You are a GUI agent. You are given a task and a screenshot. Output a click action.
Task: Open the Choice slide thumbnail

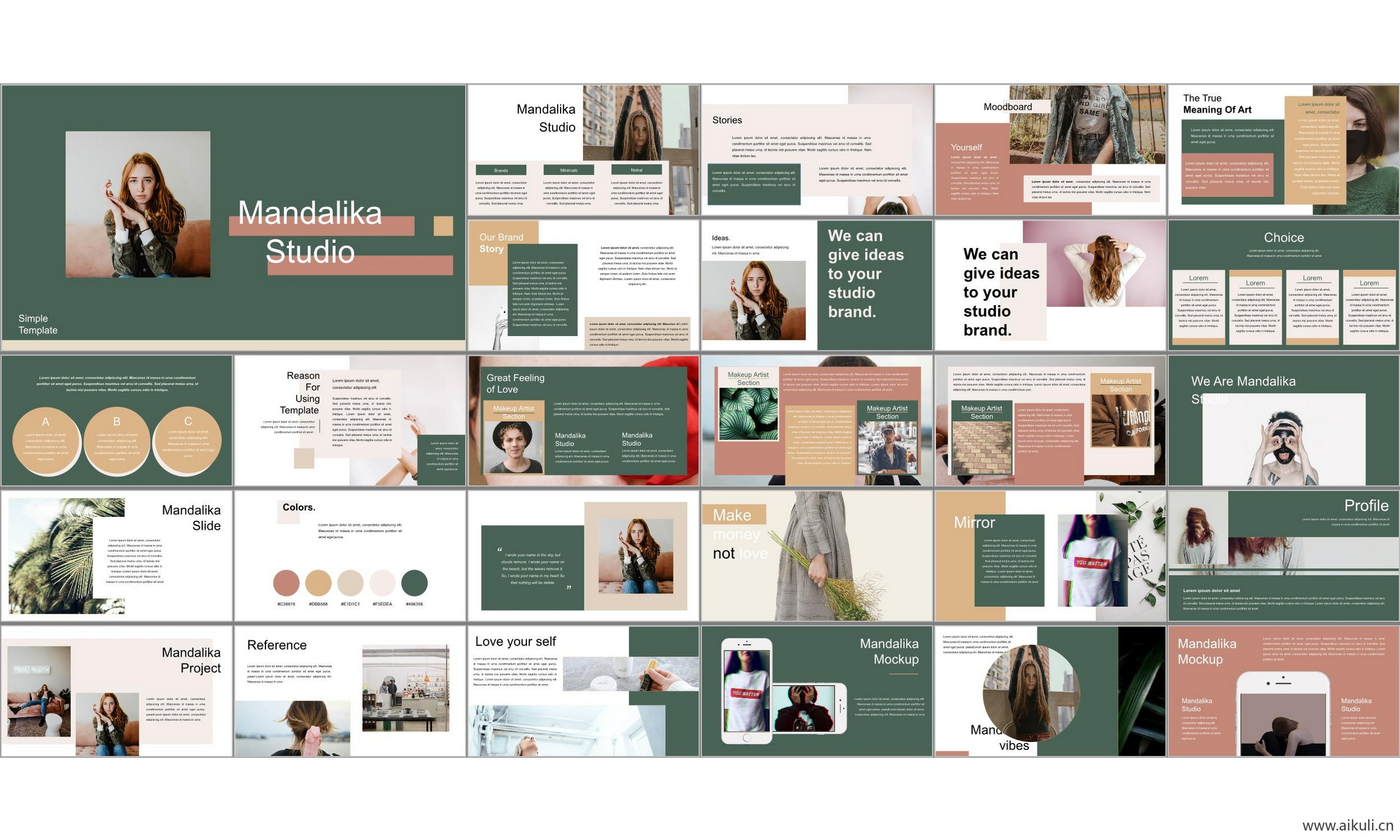[1284, 285]
